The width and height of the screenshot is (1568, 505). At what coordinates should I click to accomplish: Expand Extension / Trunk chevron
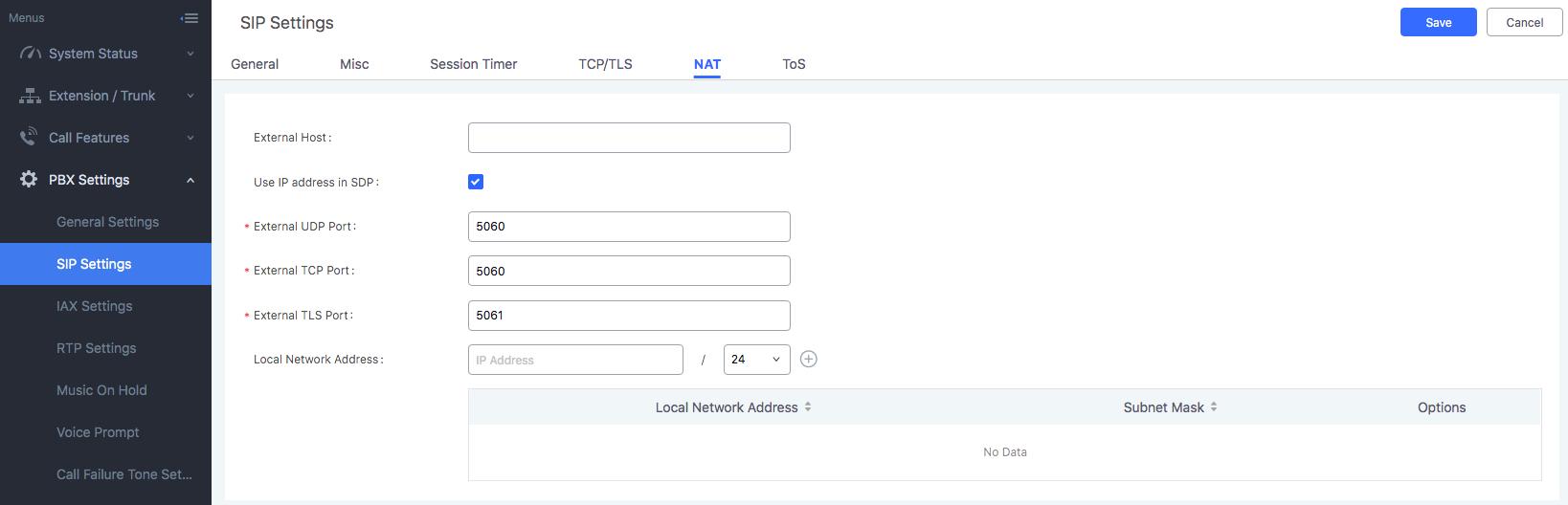[x=190, y=96]
